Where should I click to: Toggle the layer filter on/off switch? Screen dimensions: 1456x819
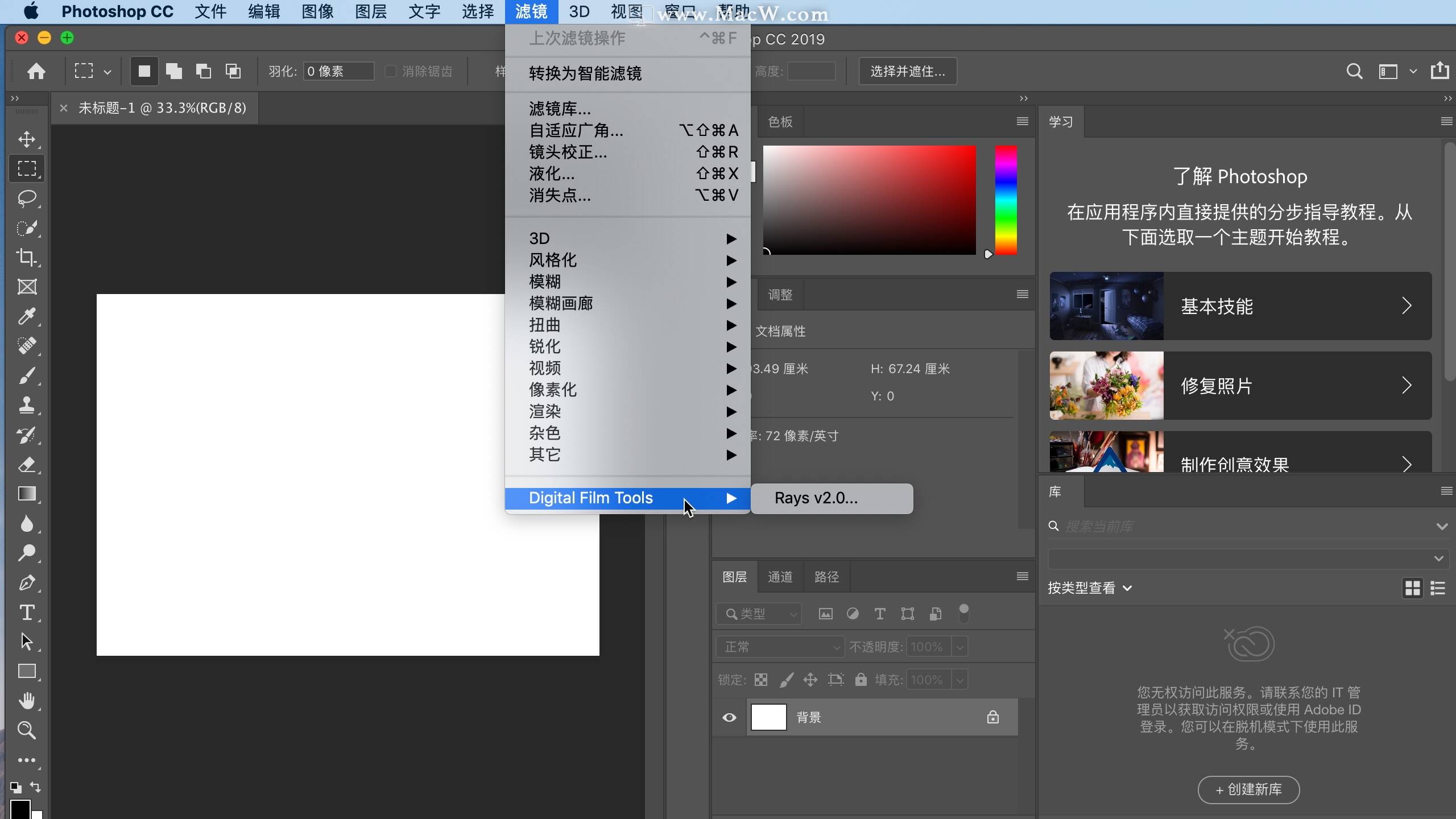(963, 613)
